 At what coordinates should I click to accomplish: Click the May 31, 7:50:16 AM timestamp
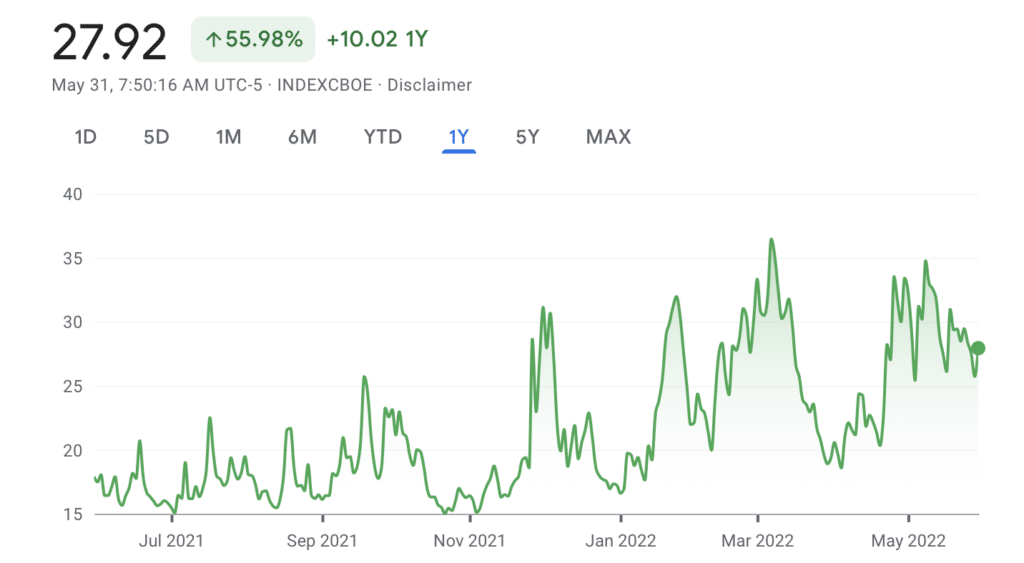pos(157,85)
